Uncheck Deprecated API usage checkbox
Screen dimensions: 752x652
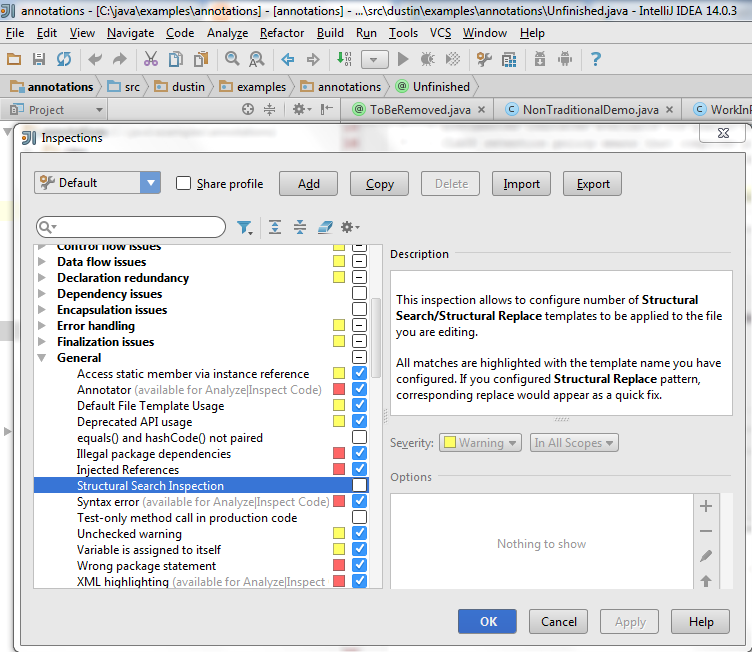[359, 421]
